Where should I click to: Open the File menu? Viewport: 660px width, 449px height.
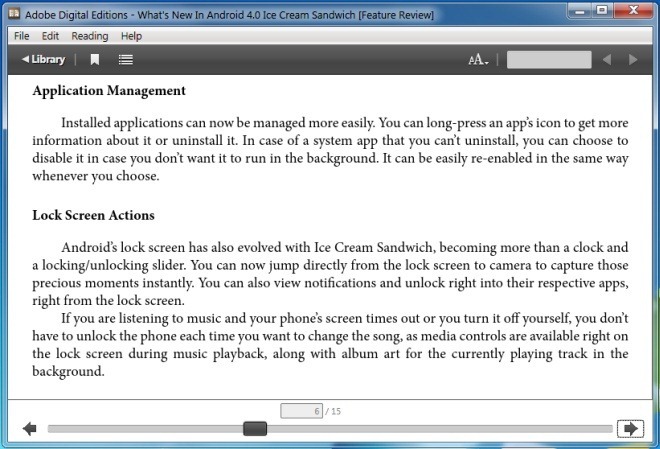(21, 36)
